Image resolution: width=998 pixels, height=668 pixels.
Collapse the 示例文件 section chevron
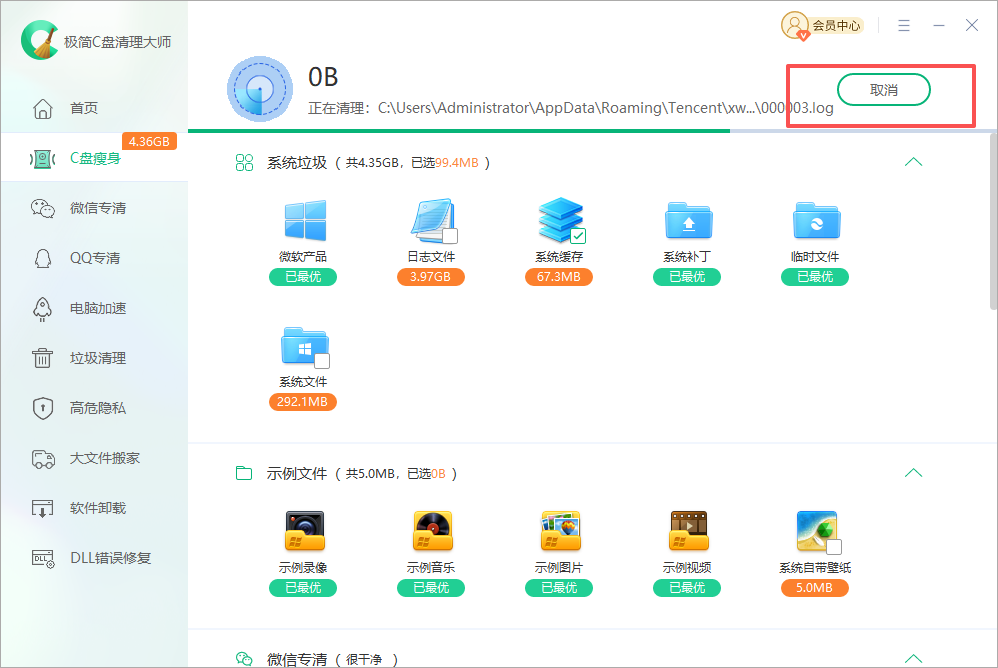(913, 472)
